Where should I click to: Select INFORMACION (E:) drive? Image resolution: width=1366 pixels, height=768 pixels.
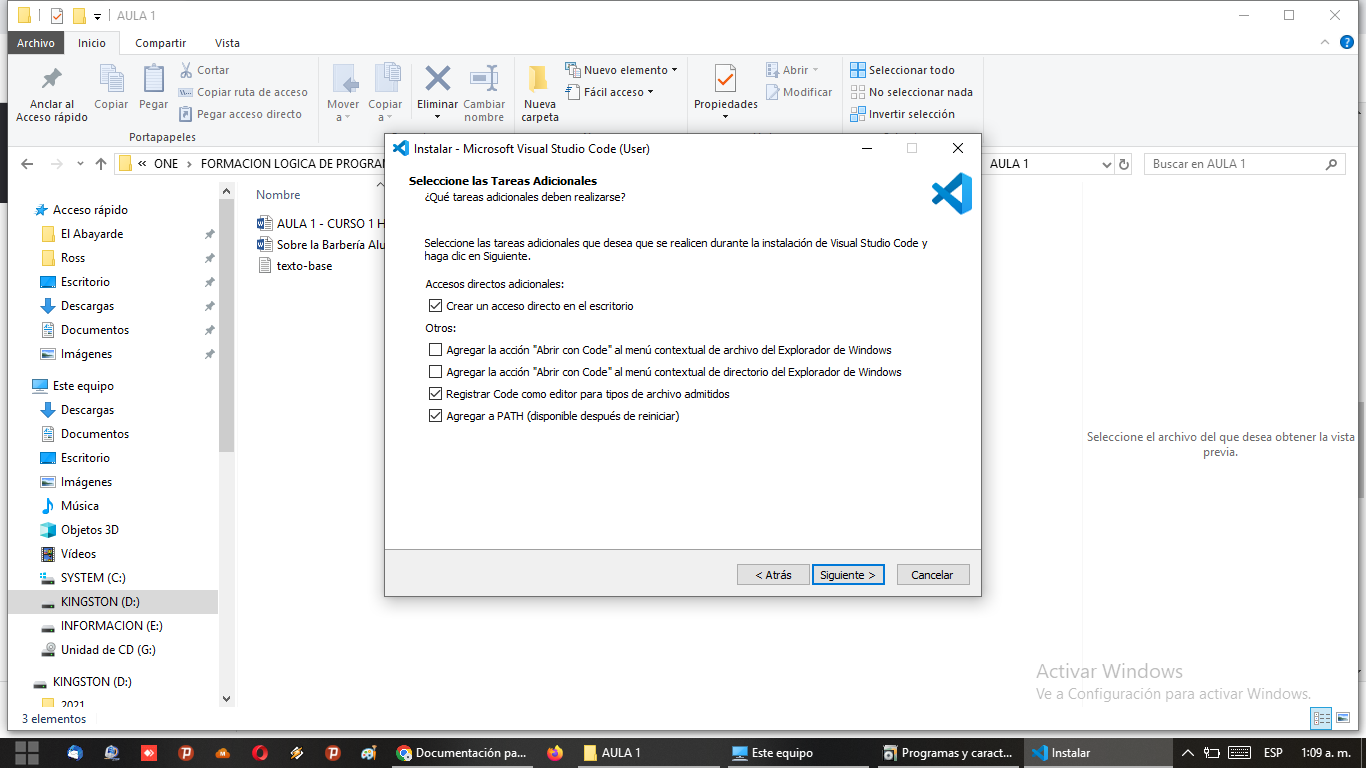(x=112, y=626)
